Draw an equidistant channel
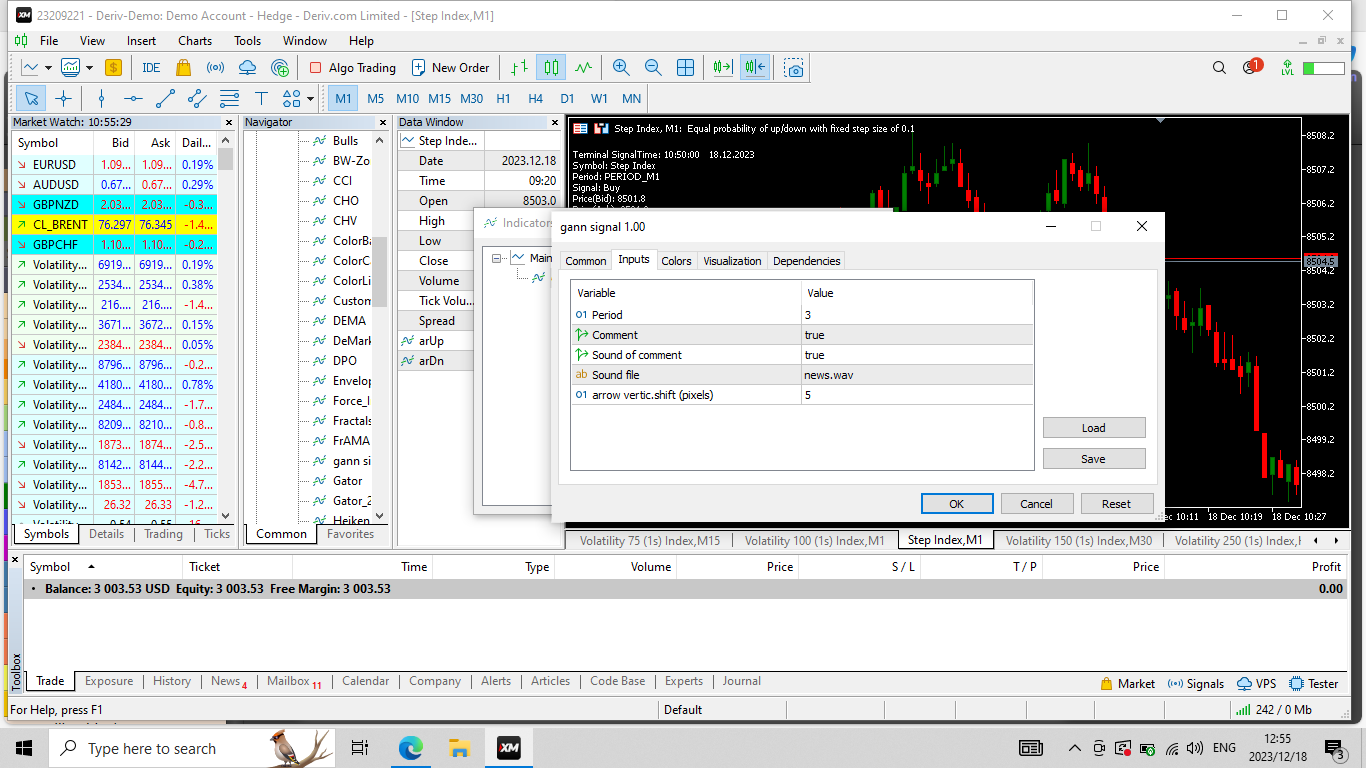The height and width of the screenshot is (768, 1366). tap(197, 98)
